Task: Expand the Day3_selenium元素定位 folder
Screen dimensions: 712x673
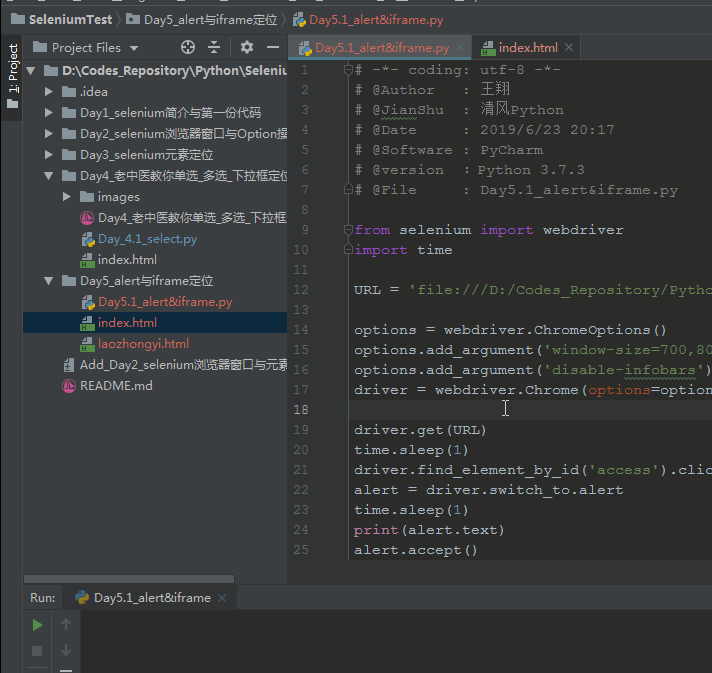Action: tap(49, 155)
